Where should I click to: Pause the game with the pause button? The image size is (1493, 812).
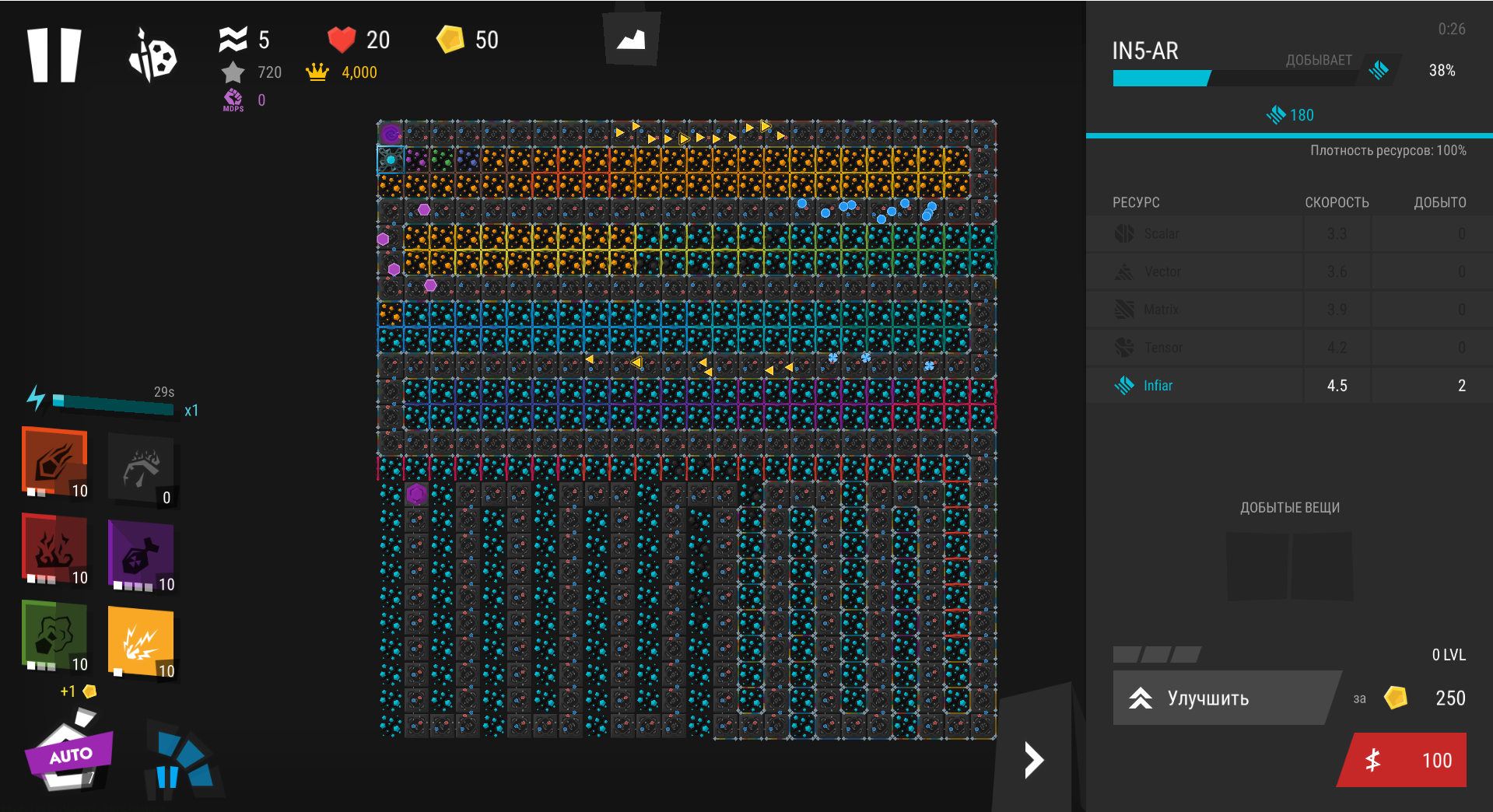[x=54, y=55]
